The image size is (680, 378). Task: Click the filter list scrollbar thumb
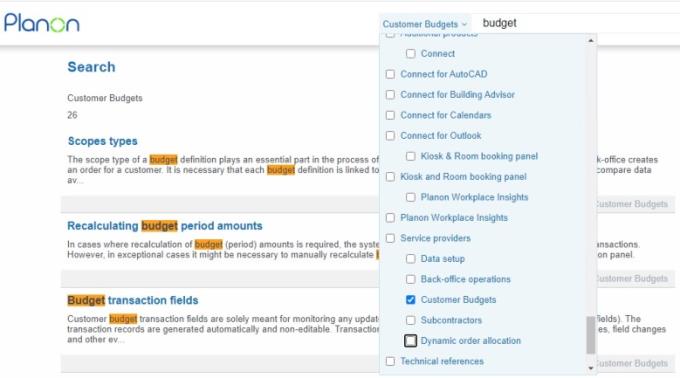click(x=591, y=335)
